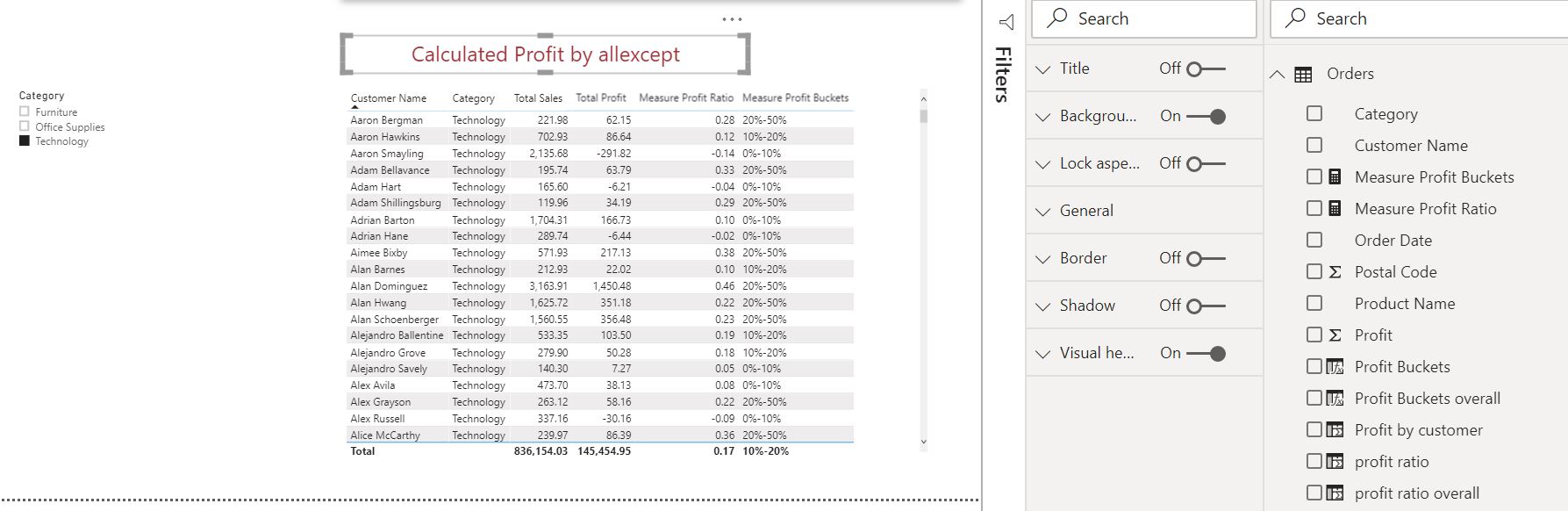
Task: Turn off the Visual header toggle
Action: tap(1206, 353)
